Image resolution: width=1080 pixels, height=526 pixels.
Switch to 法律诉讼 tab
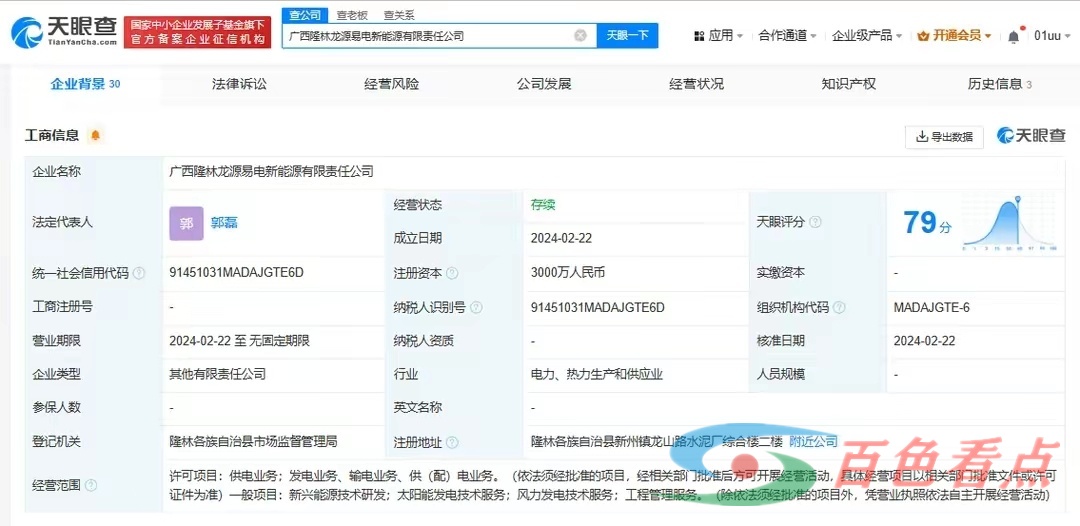pos(239,85)
